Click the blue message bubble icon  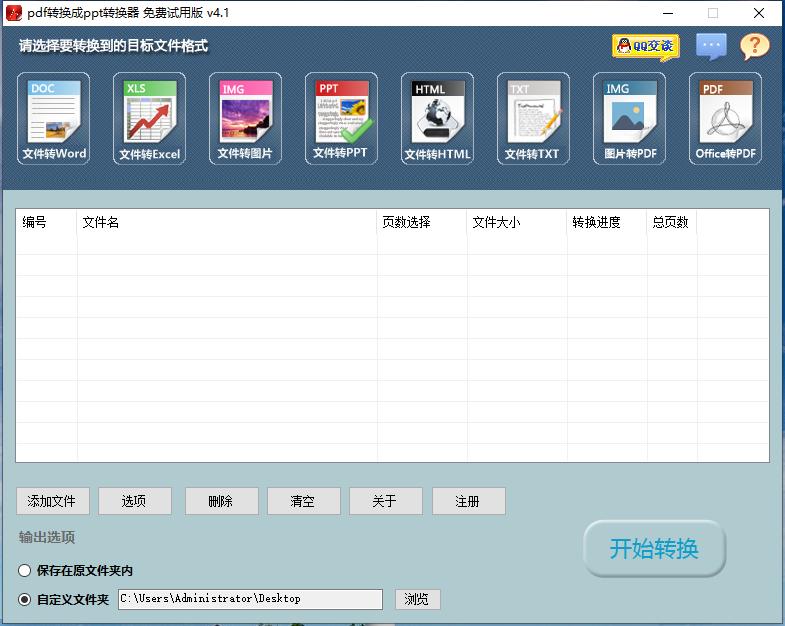711,46
